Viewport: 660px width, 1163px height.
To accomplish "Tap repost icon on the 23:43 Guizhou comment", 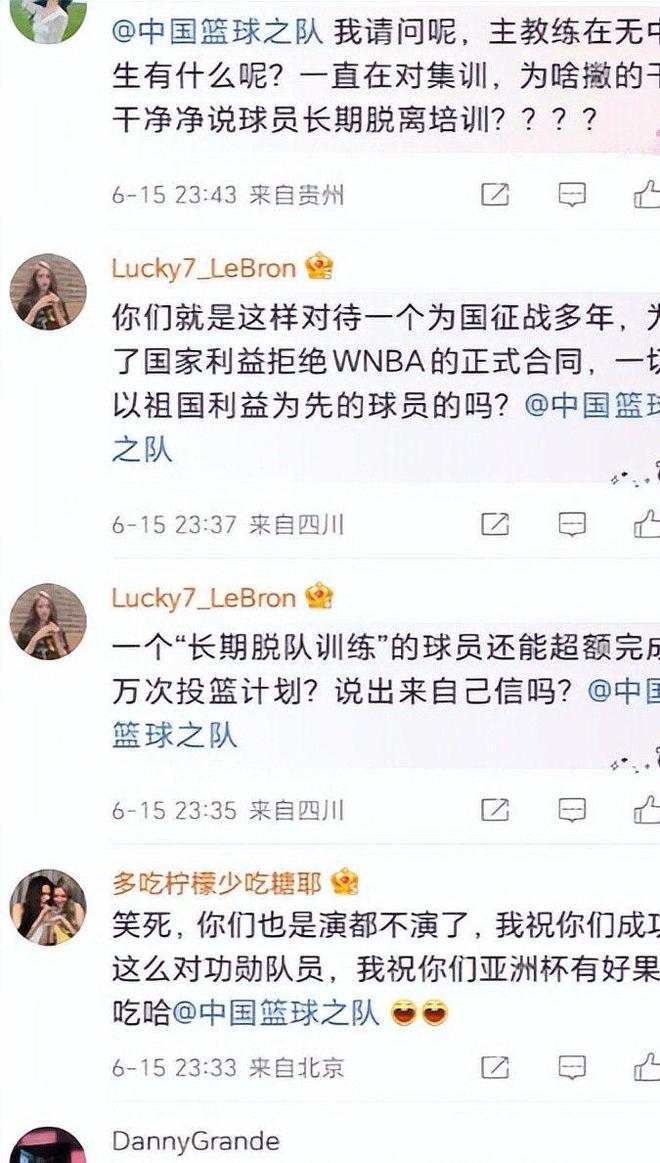I will [495, 195].
